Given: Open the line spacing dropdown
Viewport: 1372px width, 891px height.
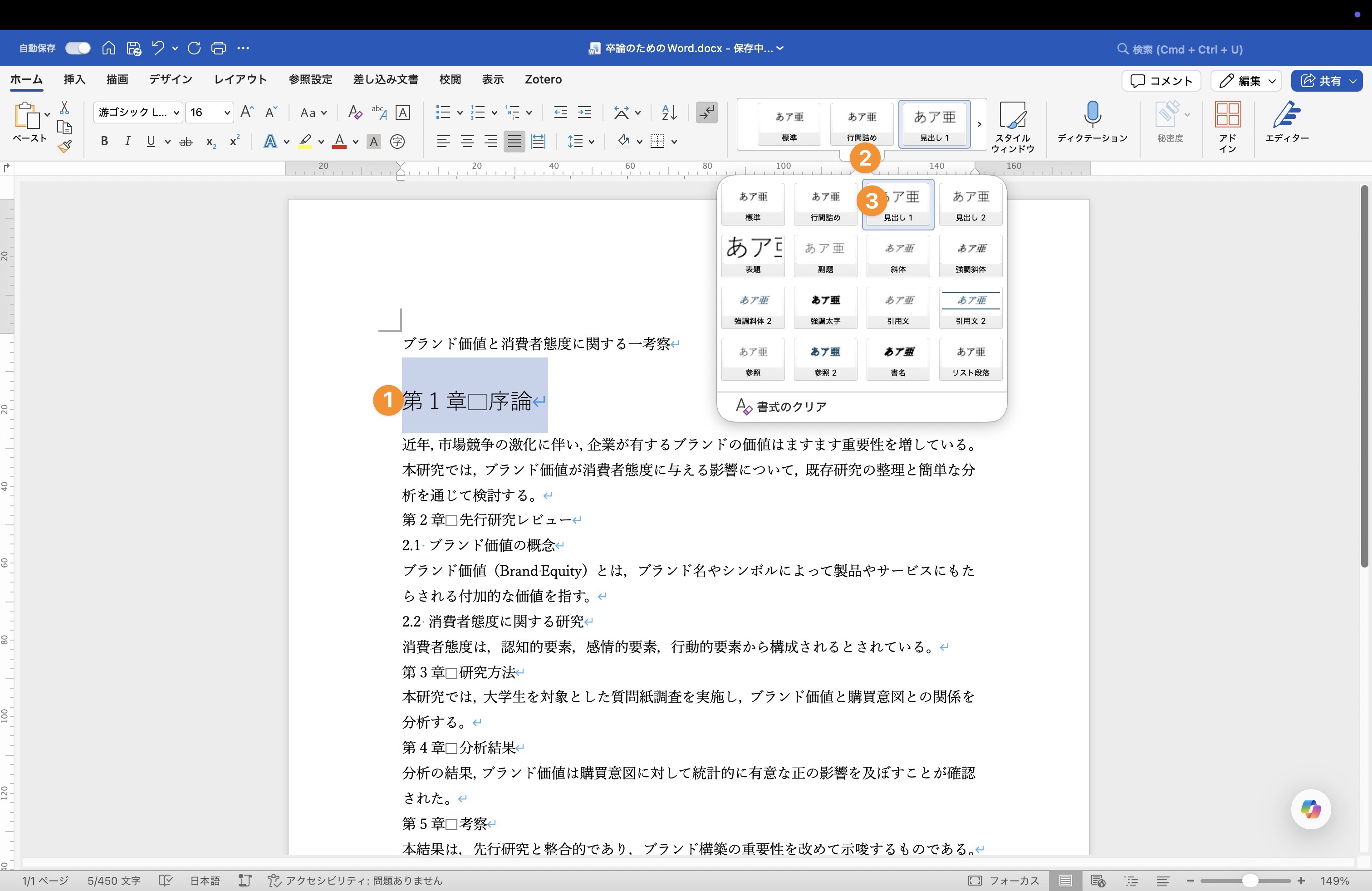Looking at the screenshot, I should click(580, 141).
